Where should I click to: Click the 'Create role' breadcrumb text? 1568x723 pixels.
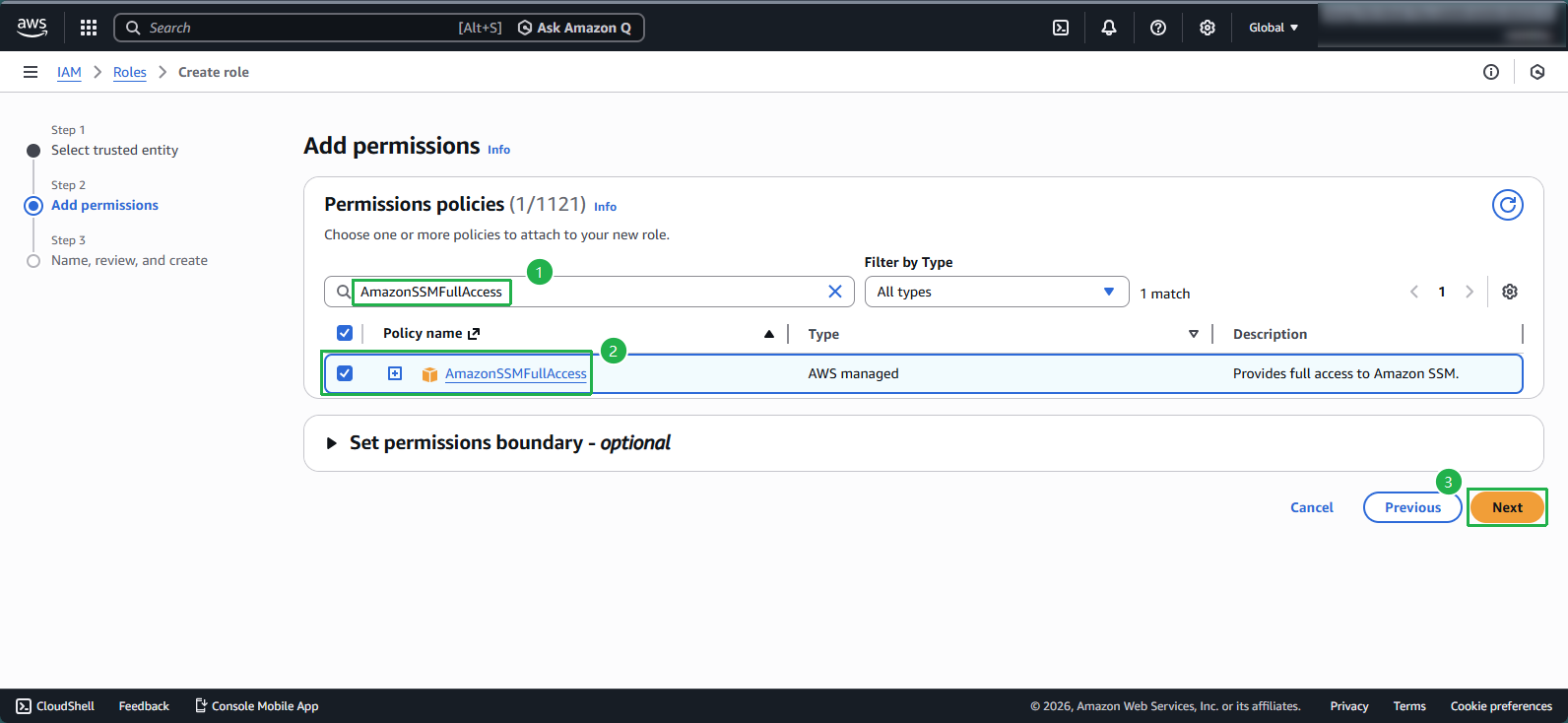click(214, 72)
